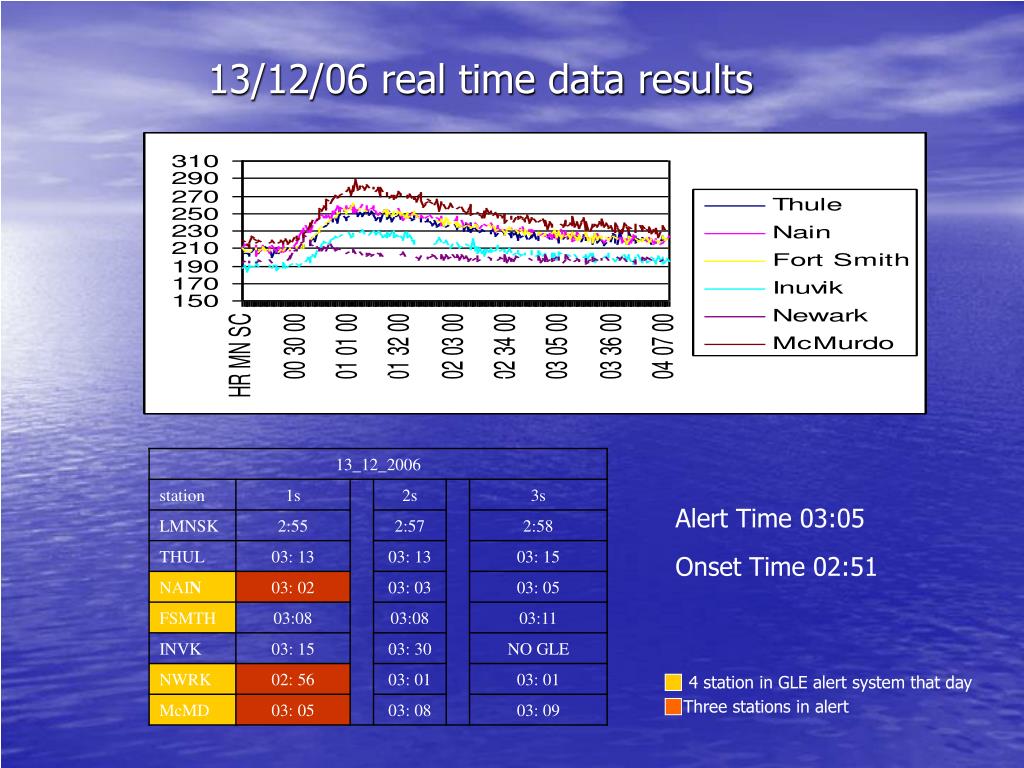Click the THUL station cell
Screen dimensions: 1024x768
coord(193,556)
